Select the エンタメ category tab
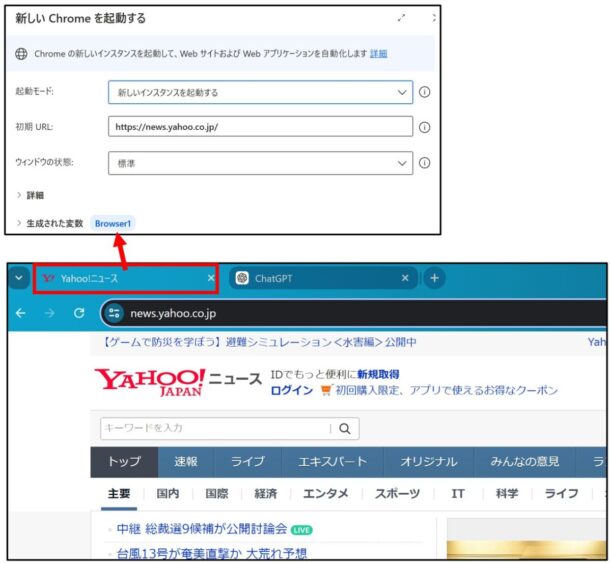 pyautogui.click(x=326, y=494)
